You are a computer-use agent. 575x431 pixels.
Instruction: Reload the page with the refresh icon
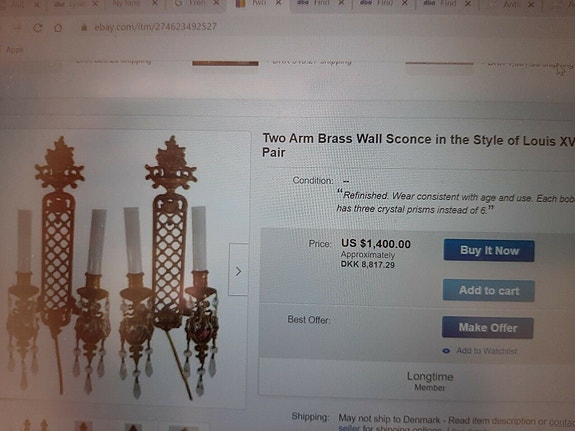point(37,28)
